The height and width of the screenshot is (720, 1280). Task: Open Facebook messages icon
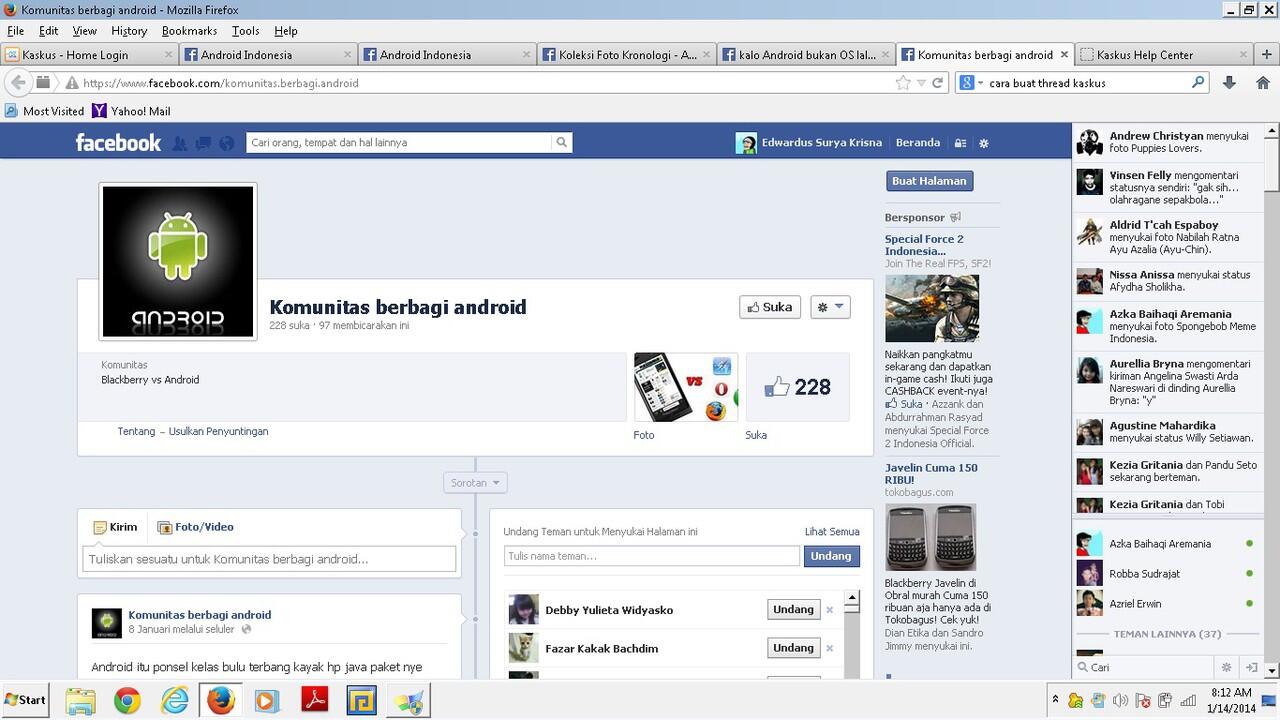(x=203, y=143)
